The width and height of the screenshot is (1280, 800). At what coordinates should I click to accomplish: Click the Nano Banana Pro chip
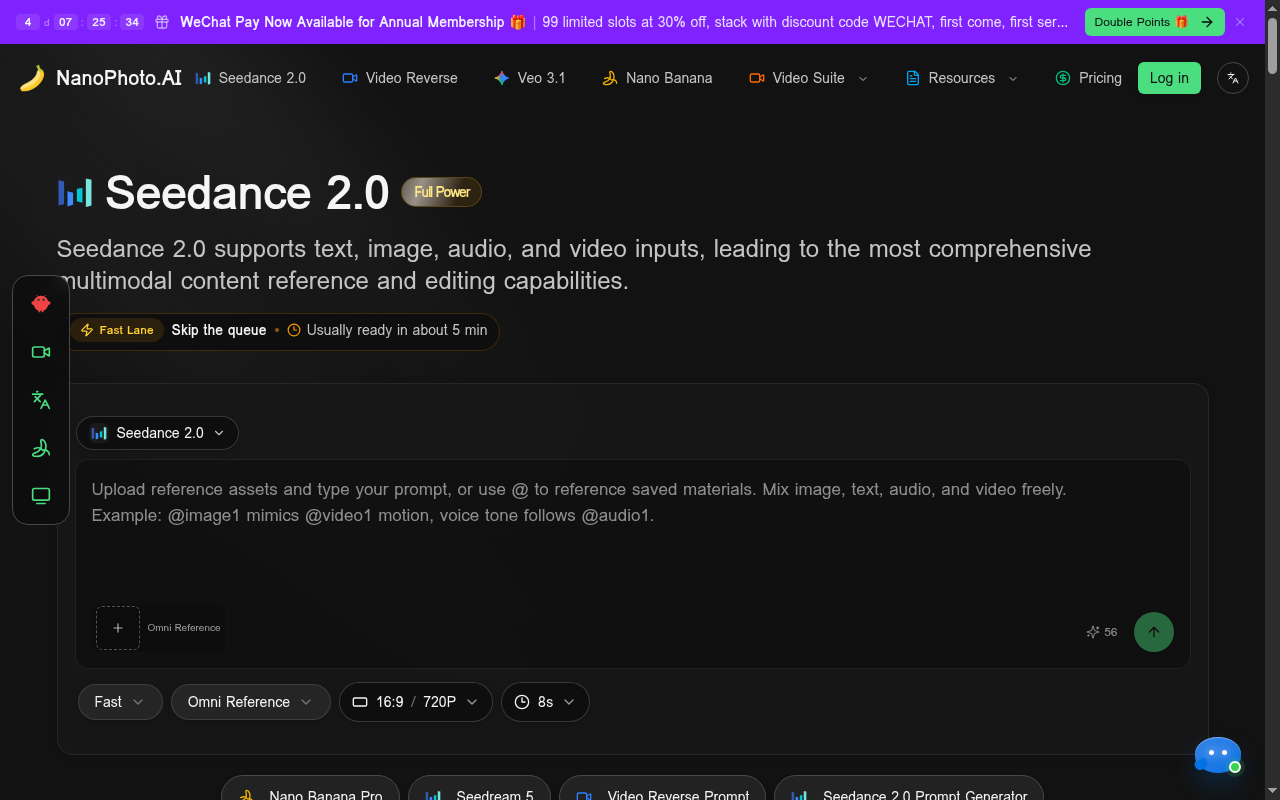pyautogui.click(x=310, y=790)
